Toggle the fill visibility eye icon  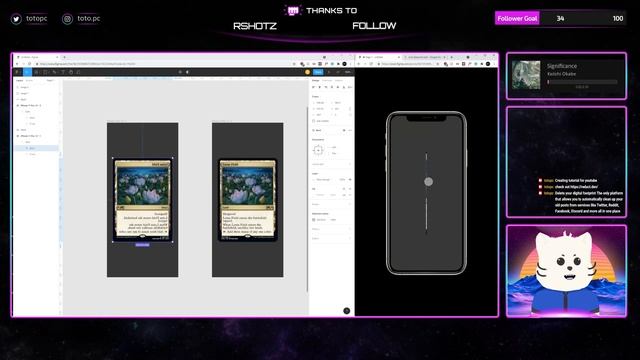tap(344, 195)
